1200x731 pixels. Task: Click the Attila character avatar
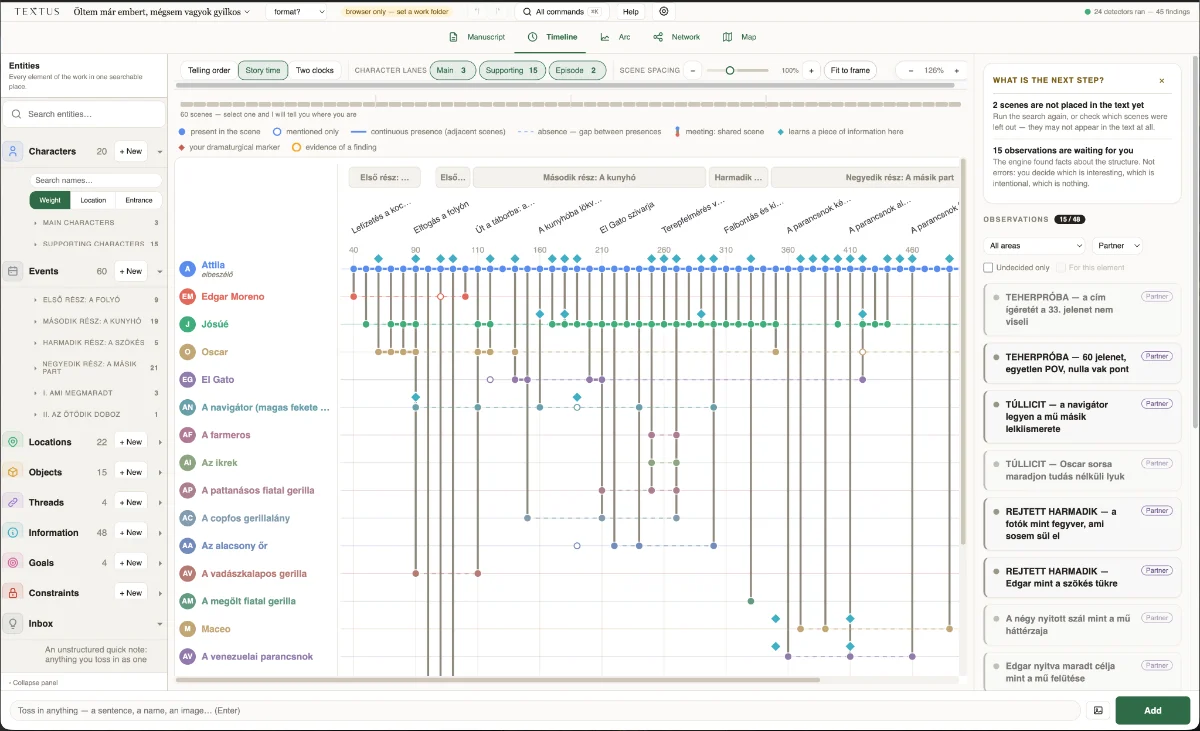187,269
